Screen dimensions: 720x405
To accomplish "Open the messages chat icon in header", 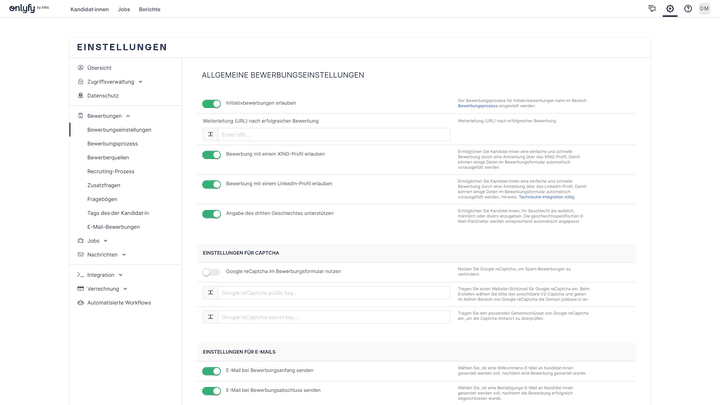I will pos(652,9).
